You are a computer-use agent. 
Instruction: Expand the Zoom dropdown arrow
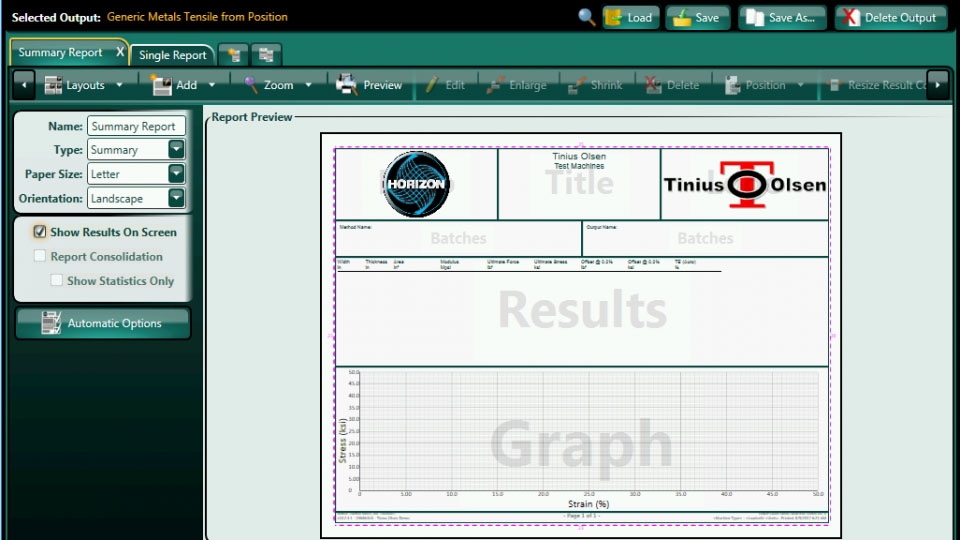click(x=309, y=85)
